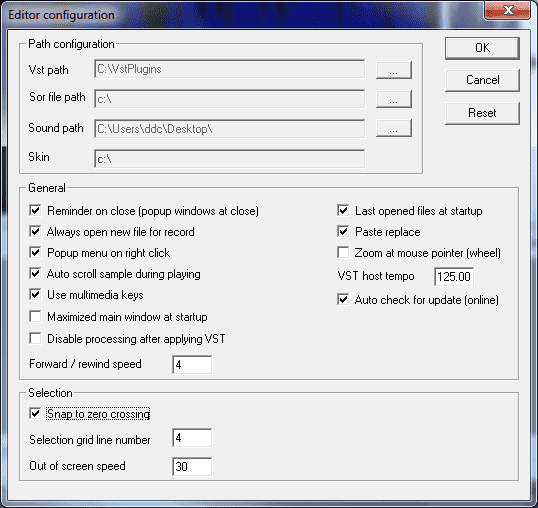Image resolution: width=538 pixels, height=508 pixels.
Task: Enable Disable processing after applying VST
Action: (35, 338)
